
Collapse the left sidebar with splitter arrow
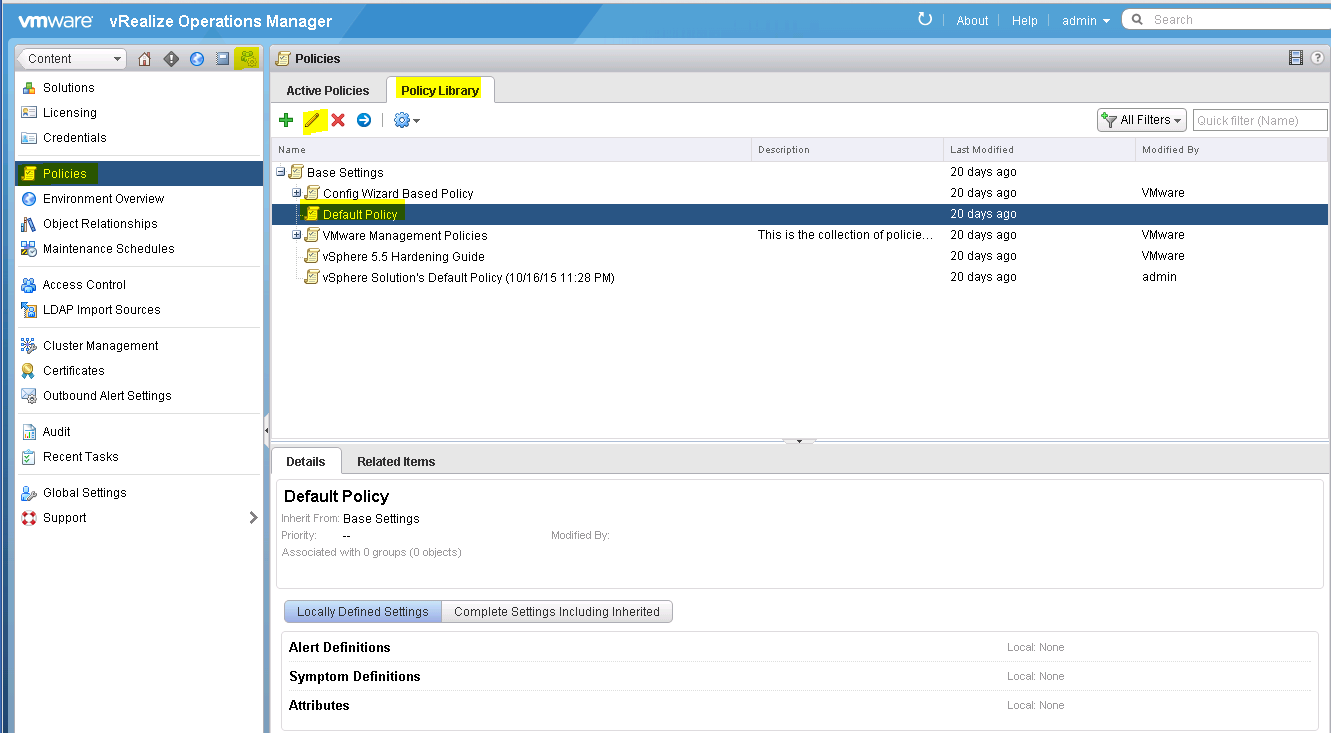(266, 430)
